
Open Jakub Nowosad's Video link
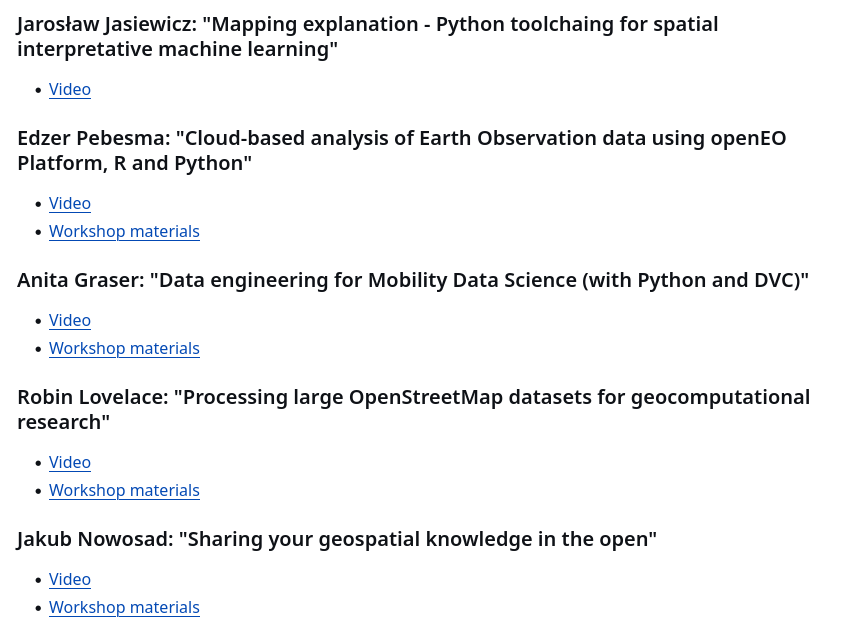70,579
